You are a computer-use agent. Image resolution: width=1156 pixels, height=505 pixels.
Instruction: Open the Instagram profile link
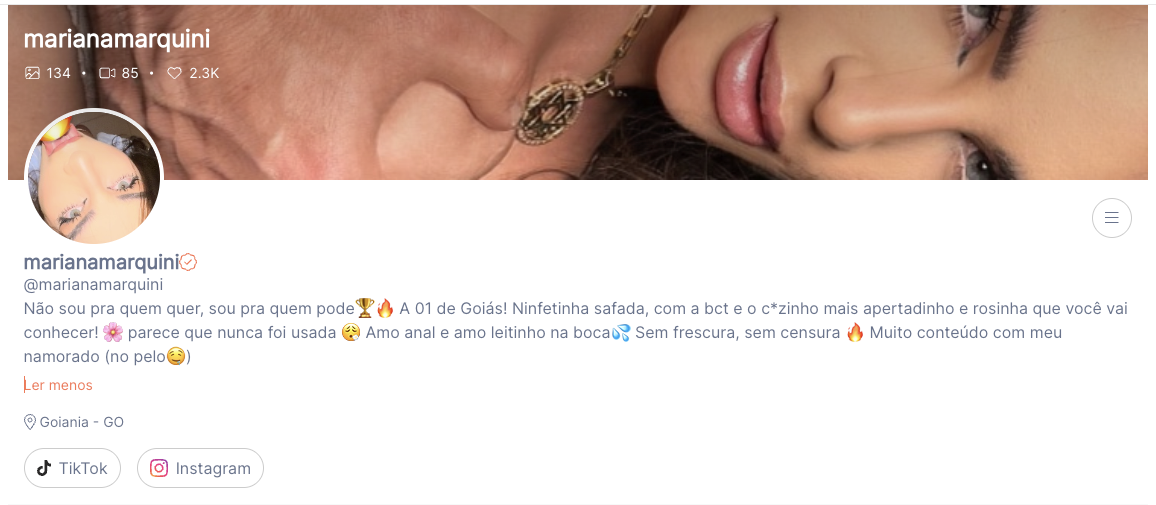coord(201,468)
